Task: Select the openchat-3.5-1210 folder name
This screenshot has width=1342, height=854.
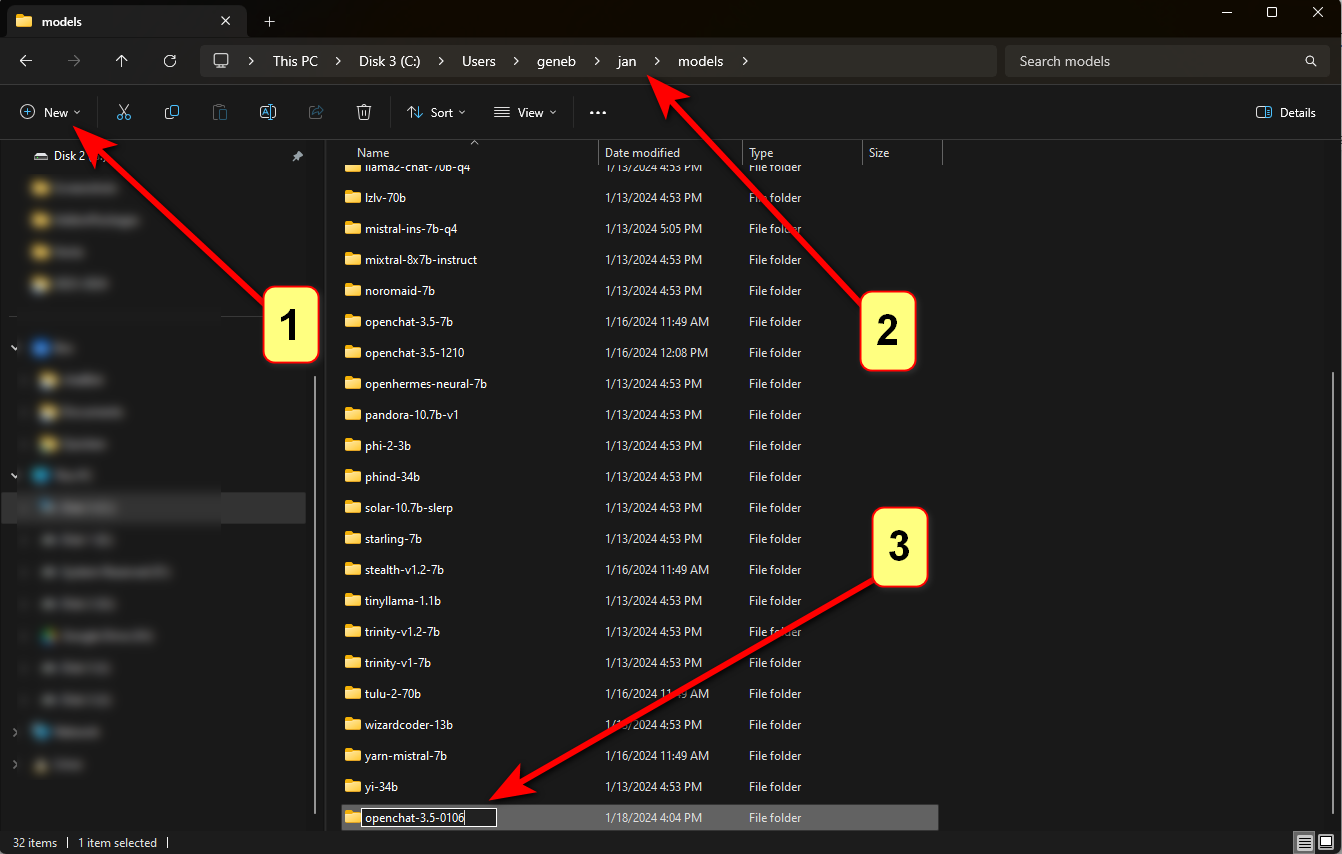Action: [x=415, y=353]
